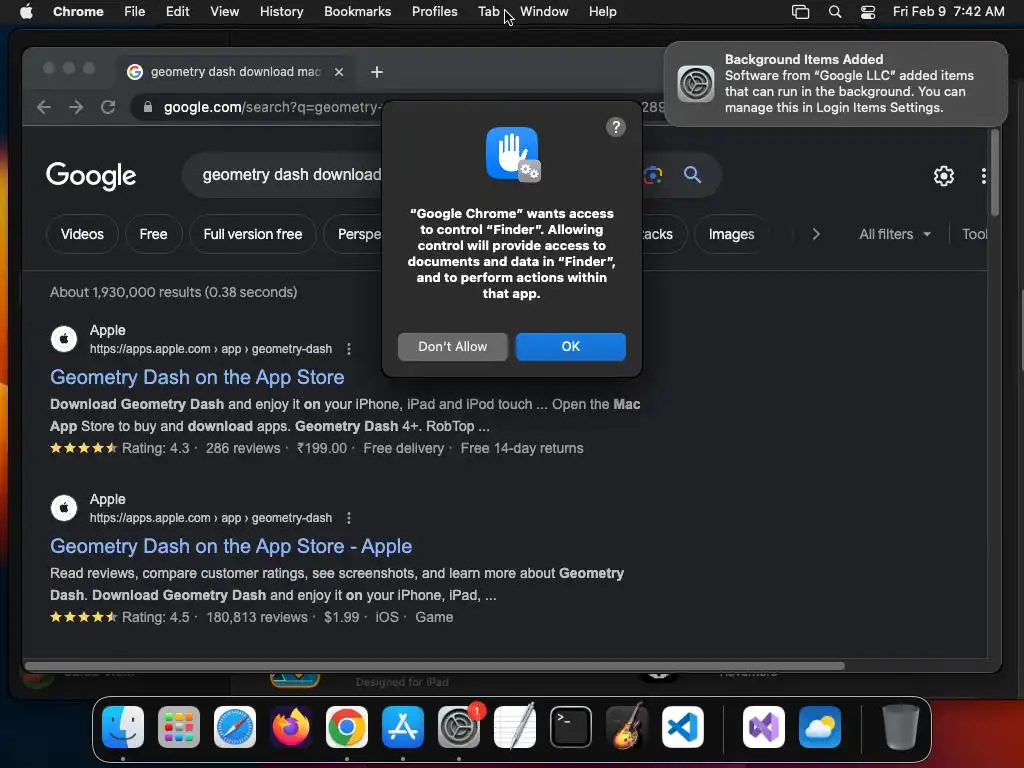Image resolution: width=1024 pixels, height=768 pixels.
Task: Open Launchpad from the Dock
Action: (179, 727)
